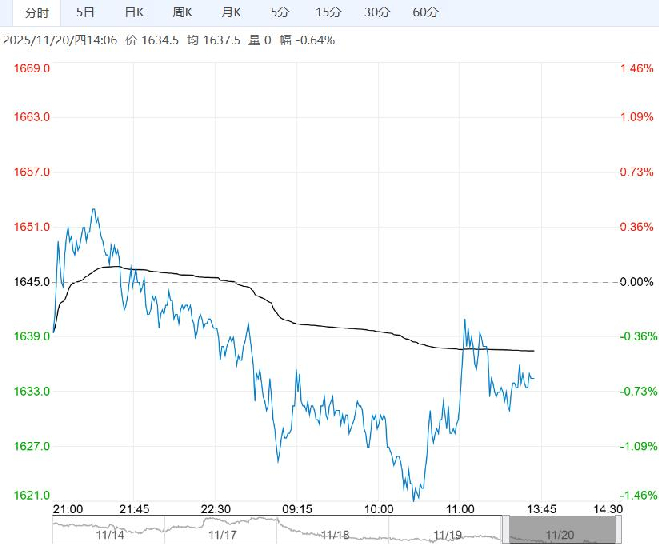The image size is (659, 547).
Task: Select the 60分 interval tab
Action: 425,12
